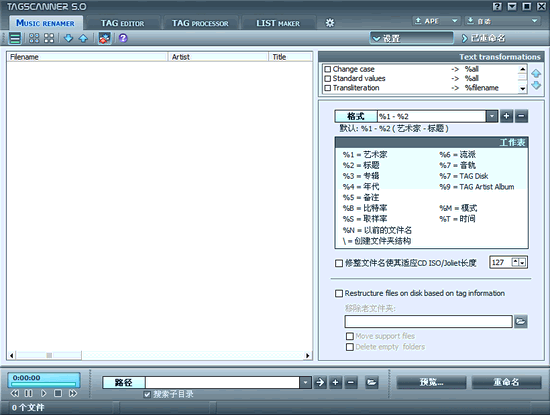Image resolution: width=550 pixels, height=415 pixels.
Task: Sort by Title column header
Action: [x=290, y=57]
